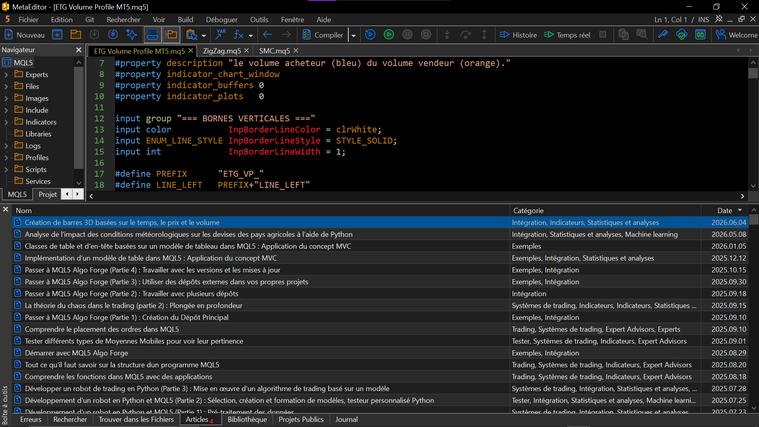Screen dimensions: 759x427
Task: Open article Démarrer avec MQL5 Algo Forge
Action: click(x=76, y=353)
